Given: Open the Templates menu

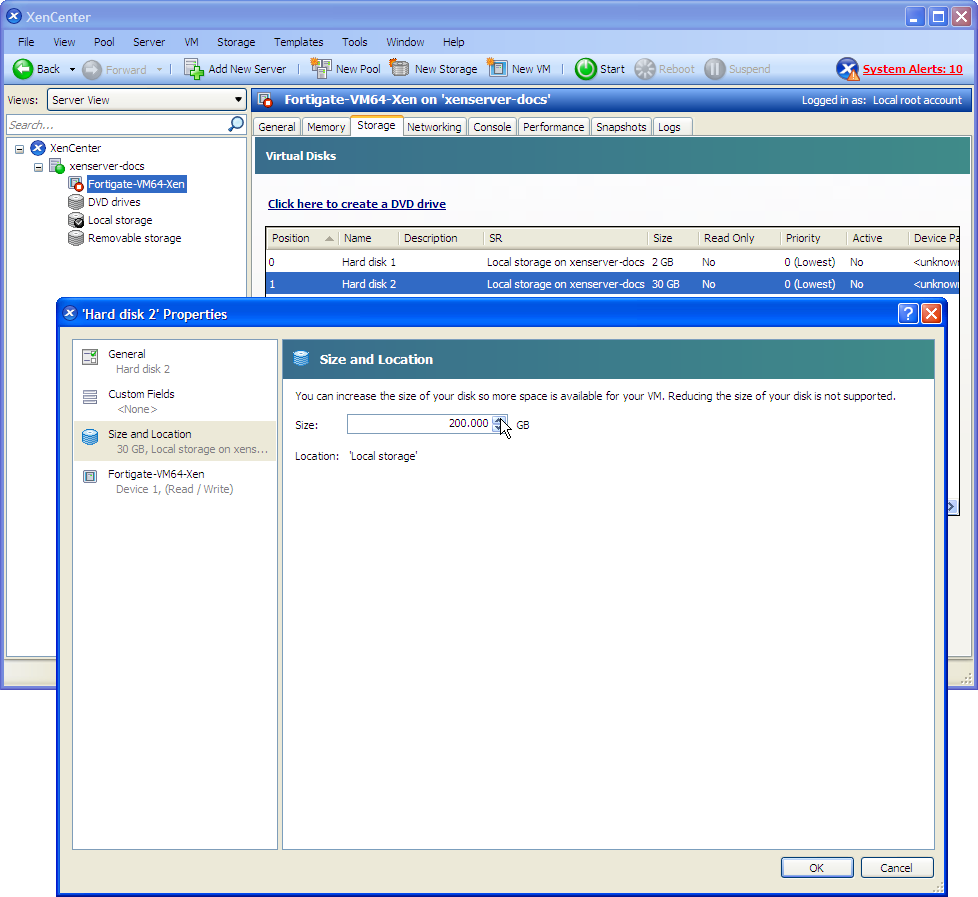Looking at the screenshot, I should pos(299,42).
